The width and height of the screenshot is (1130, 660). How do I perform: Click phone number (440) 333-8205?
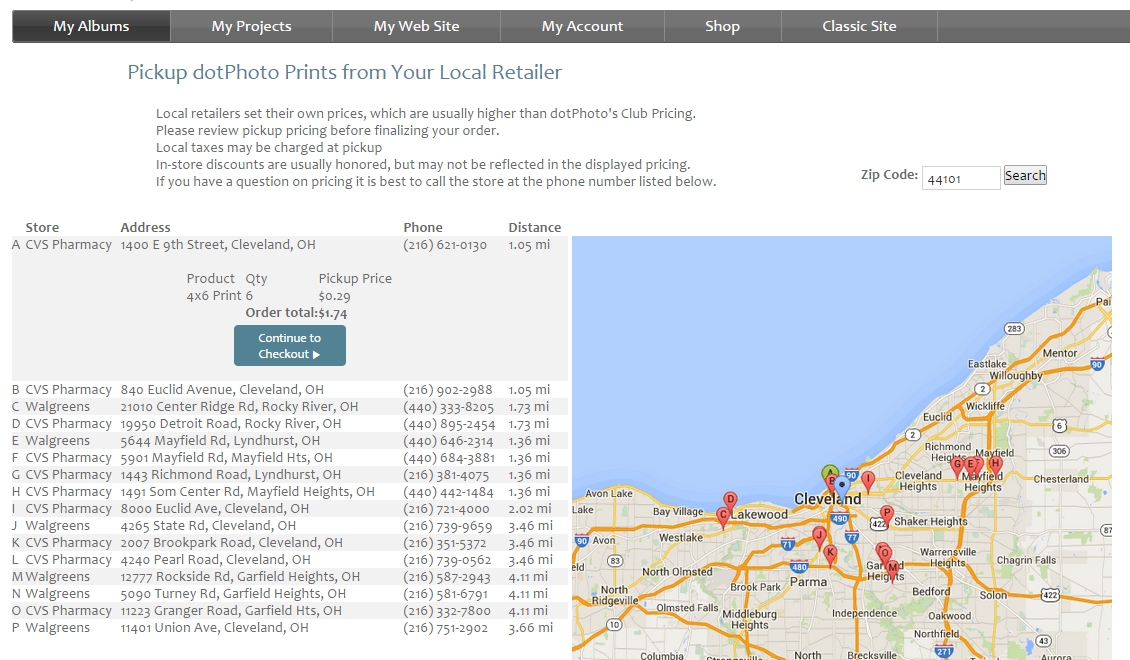pos(448,406)
